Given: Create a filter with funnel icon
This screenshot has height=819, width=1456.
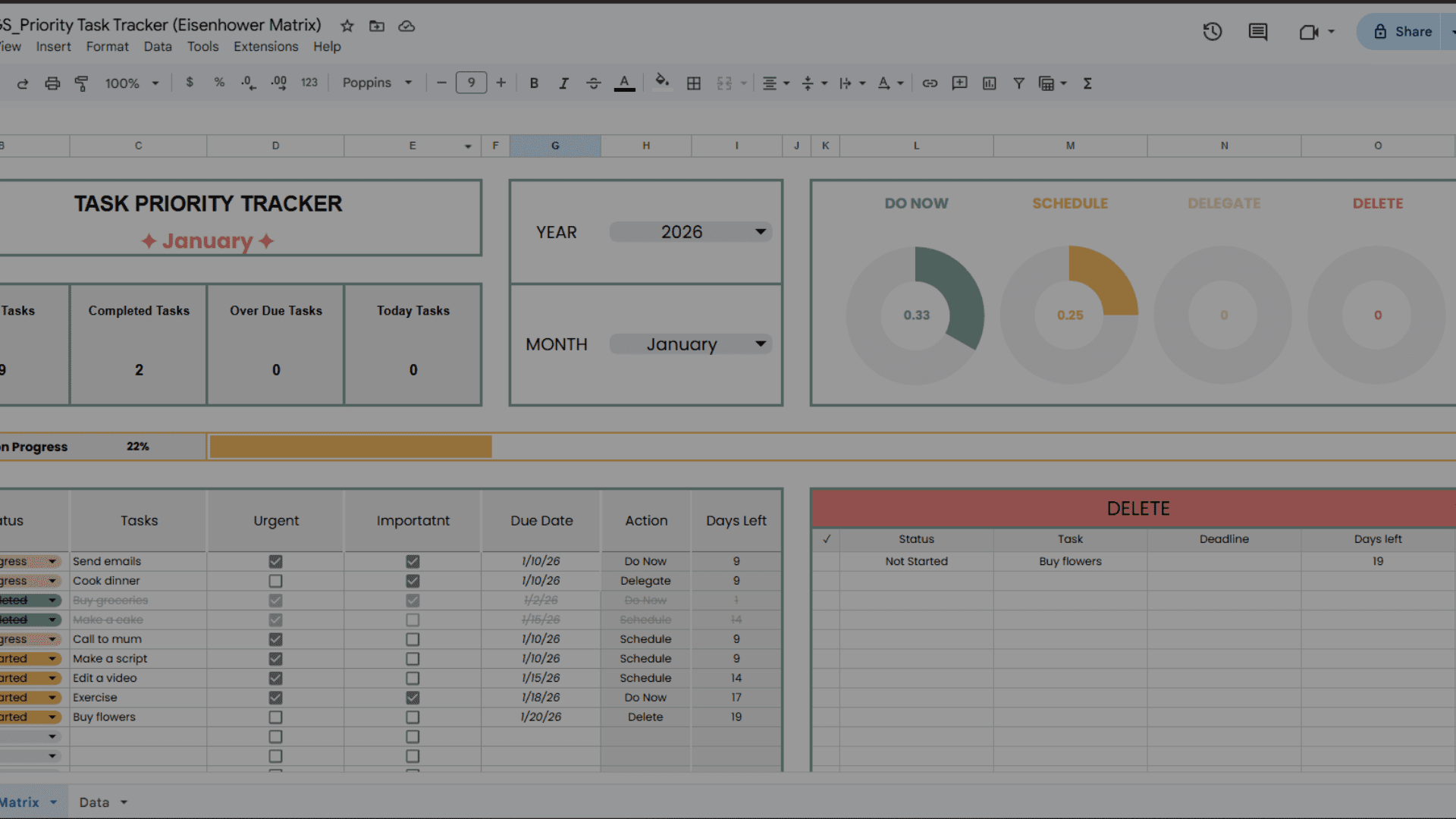Looking at the screenshot, I should click(x=1019, y=83).
